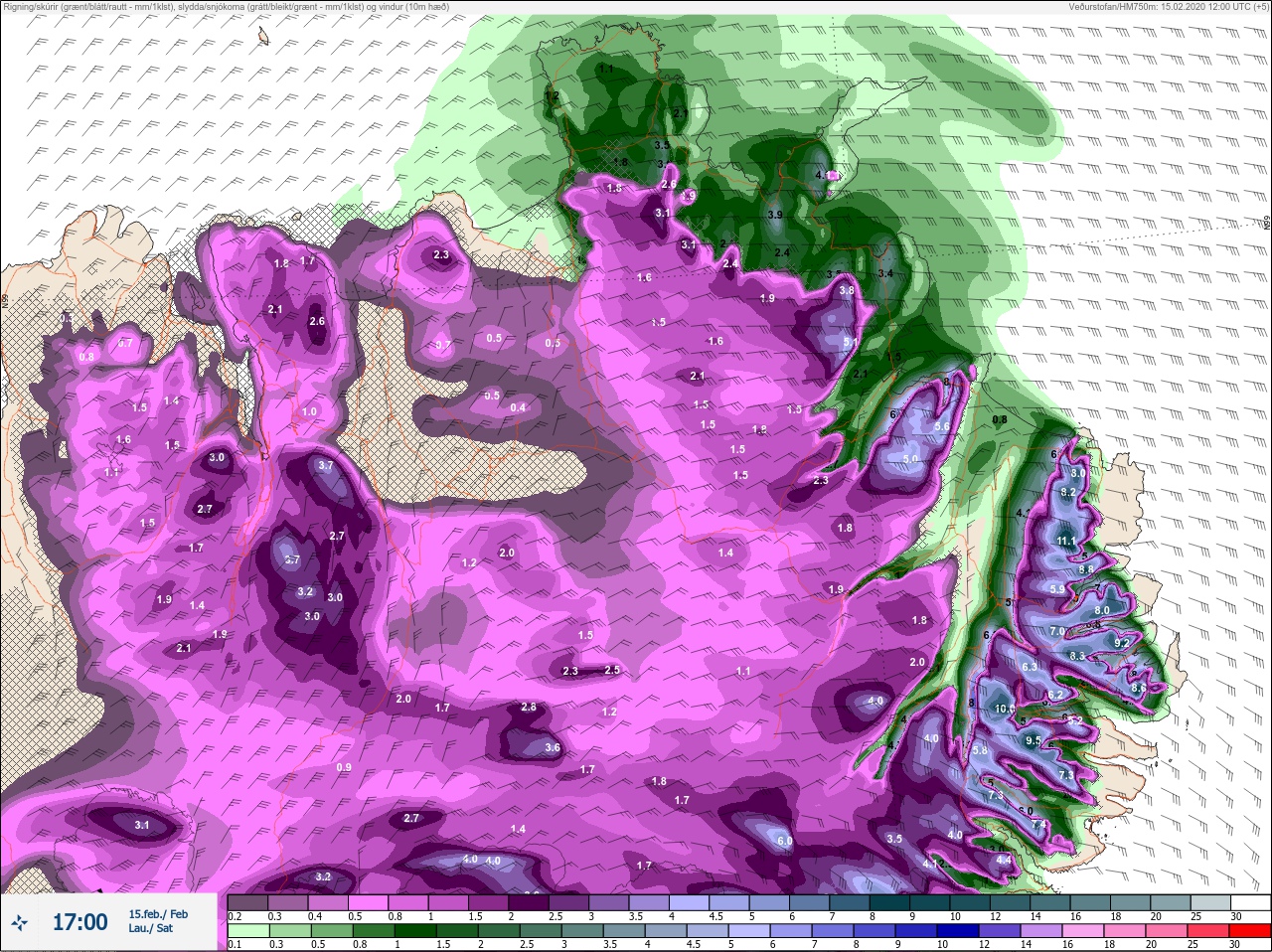Viewport: 1272px width, 952px height.
Task: Click the weekday text 'Lau./ Sat'
Action: click(x=149, y=928)
